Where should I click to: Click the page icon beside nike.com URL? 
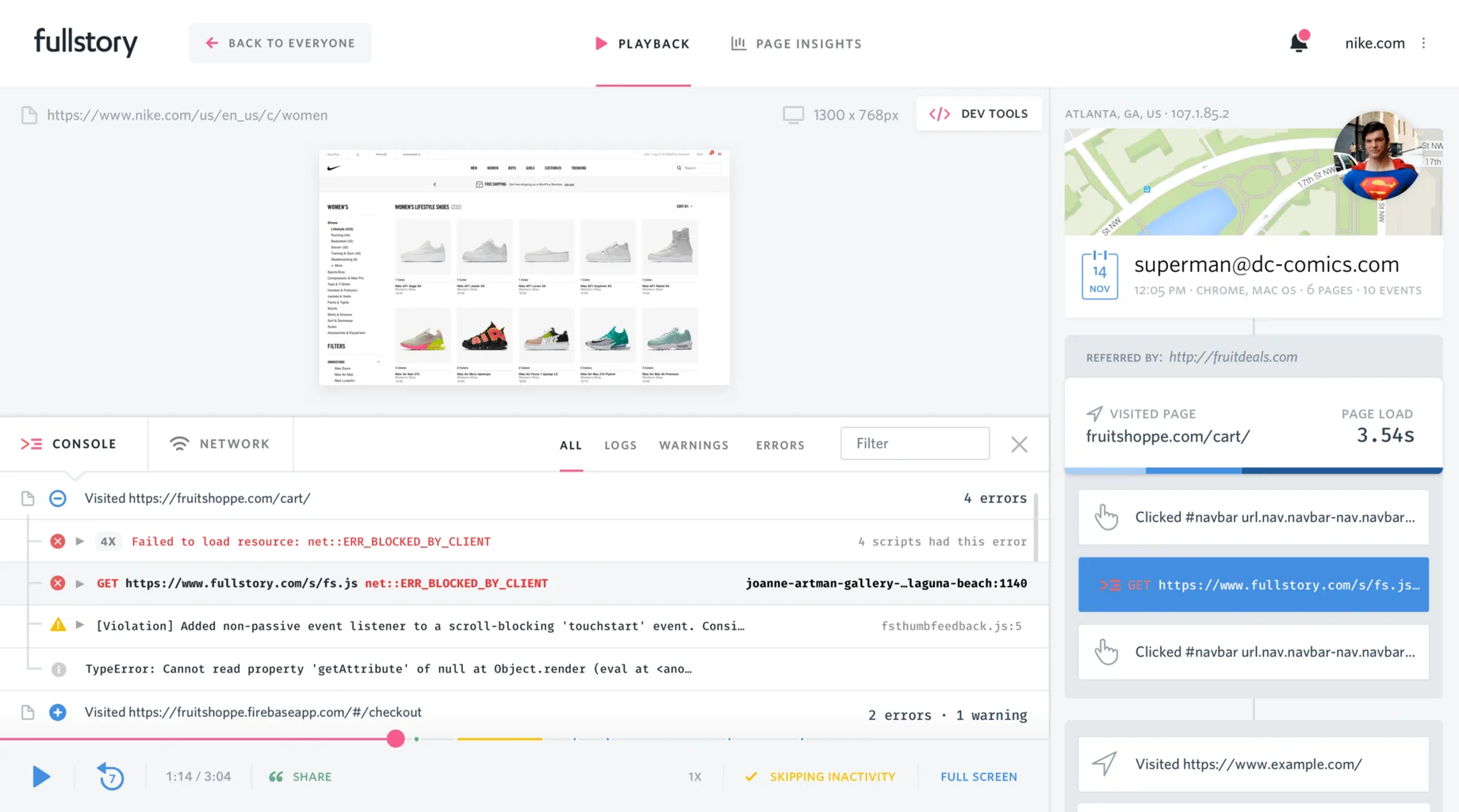point(29,115)
